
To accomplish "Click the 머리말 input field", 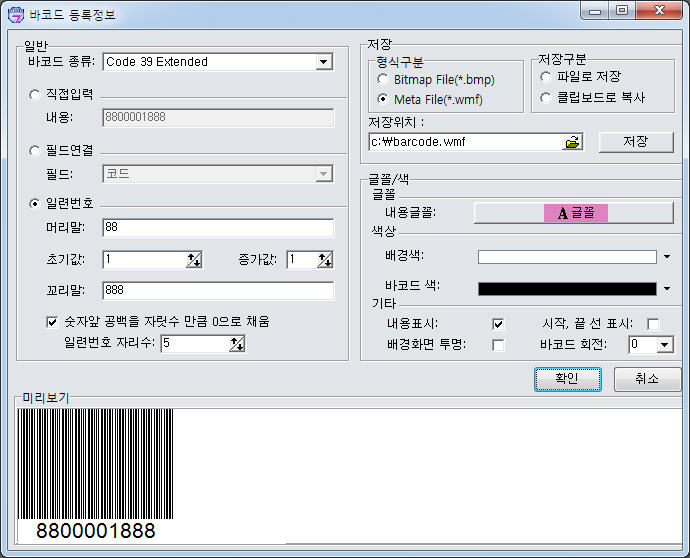I will [218, 228].
